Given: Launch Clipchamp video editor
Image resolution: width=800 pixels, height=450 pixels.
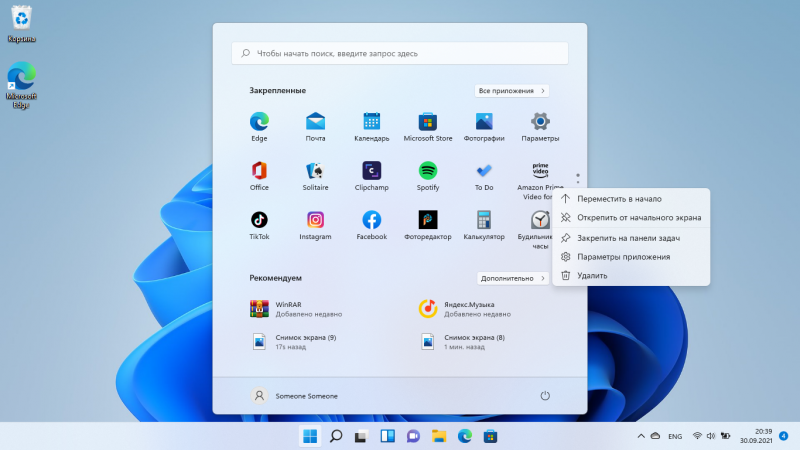Looking at the screenshot, I should coord(371,170).
